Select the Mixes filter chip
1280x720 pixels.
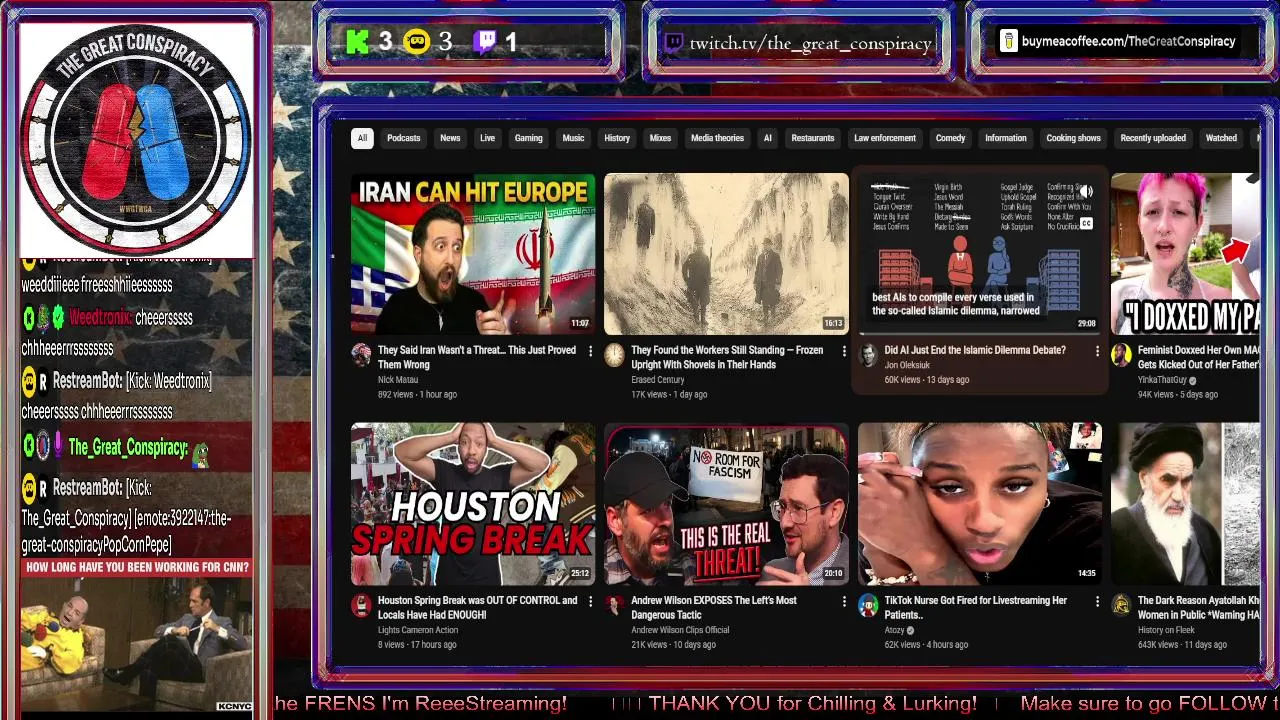click(x=660, y=138)
